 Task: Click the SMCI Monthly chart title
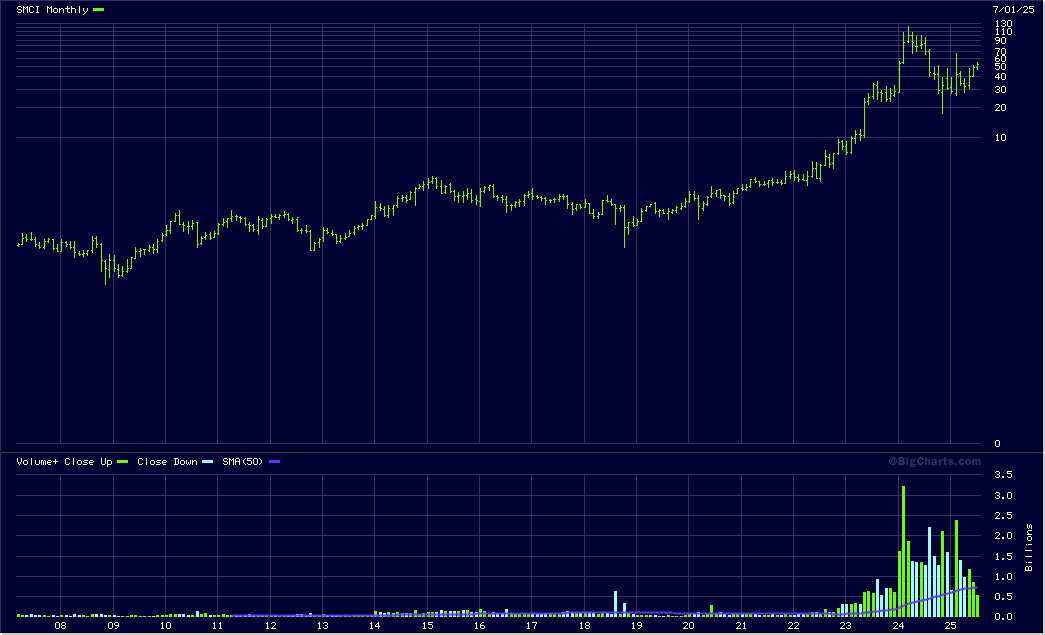click(x=52, y=9)
